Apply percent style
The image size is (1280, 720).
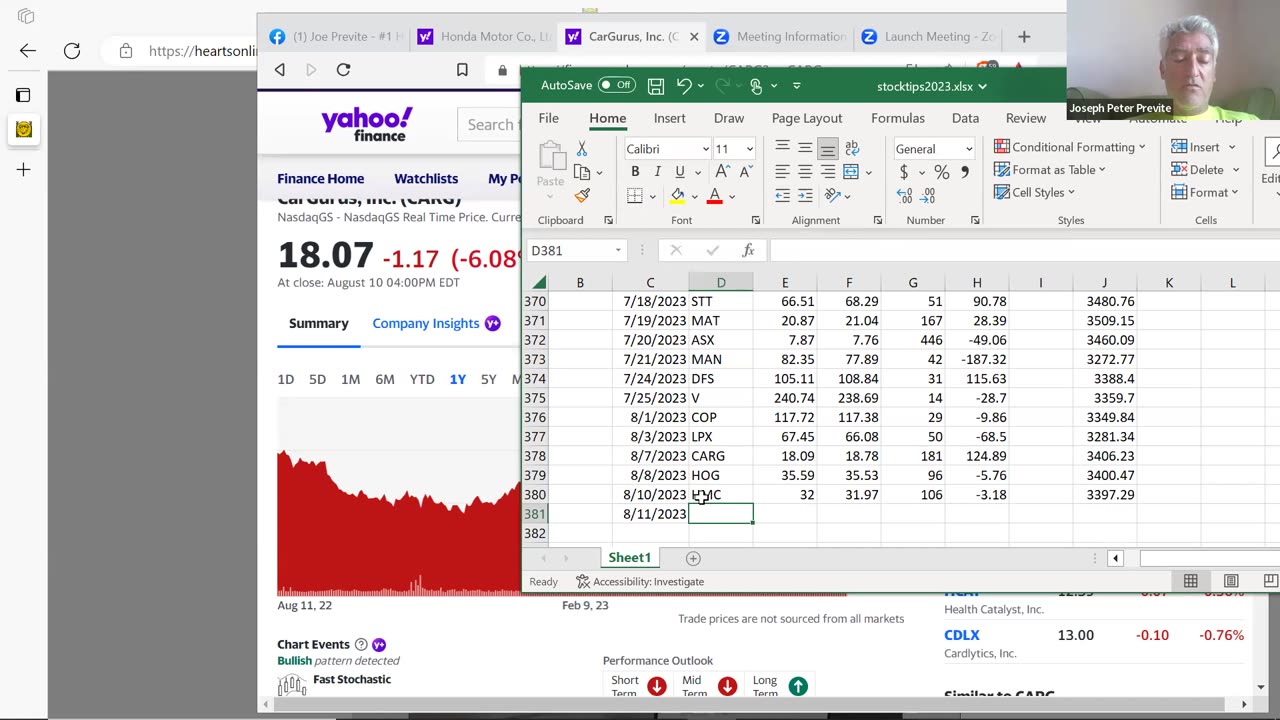(941, 173)
